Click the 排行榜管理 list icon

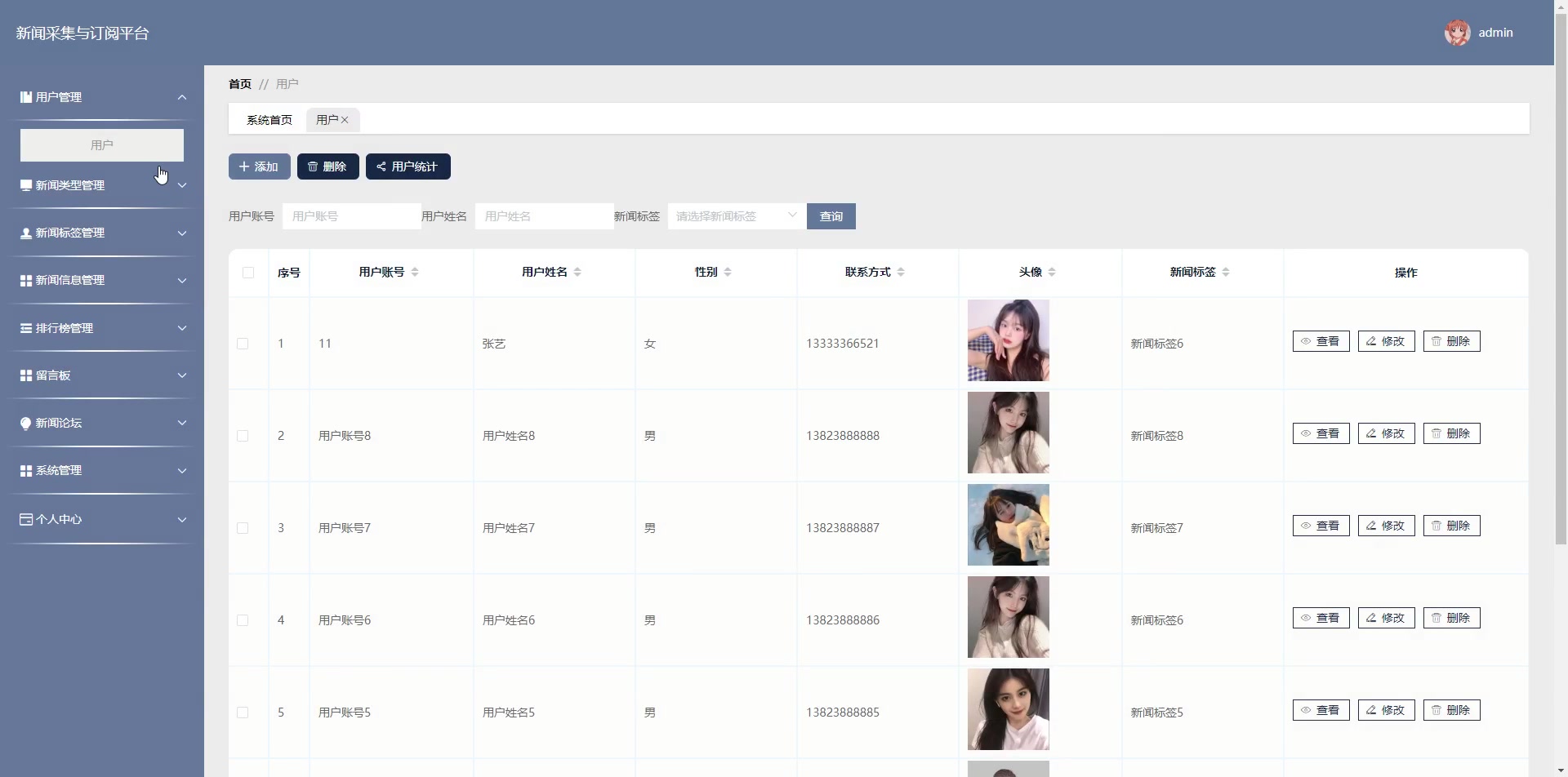coord(26,328)
